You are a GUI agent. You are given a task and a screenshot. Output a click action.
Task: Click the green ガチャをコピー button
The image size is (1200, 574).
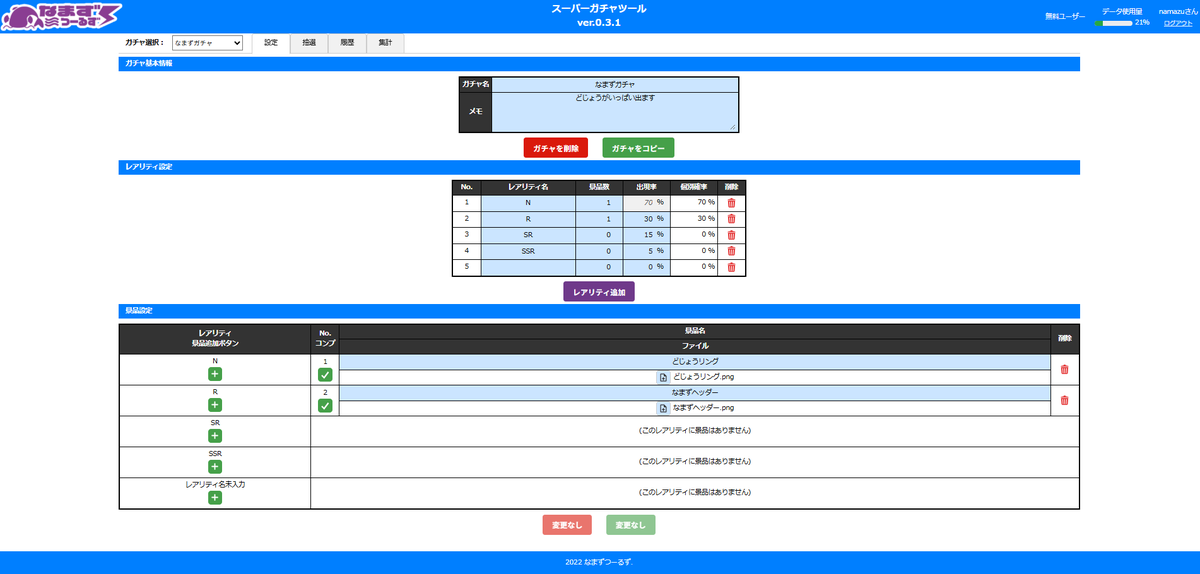point(639,148)
